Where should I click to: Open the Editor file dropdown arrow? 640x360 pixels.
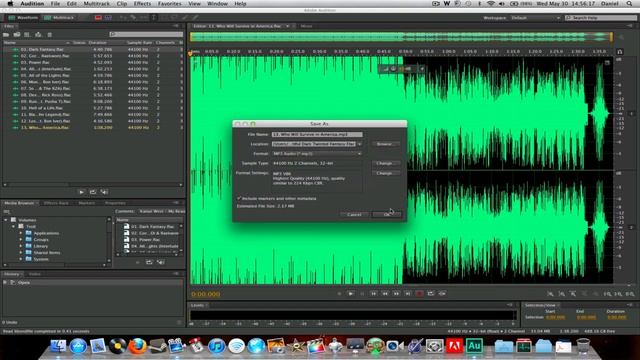point(288,26)
